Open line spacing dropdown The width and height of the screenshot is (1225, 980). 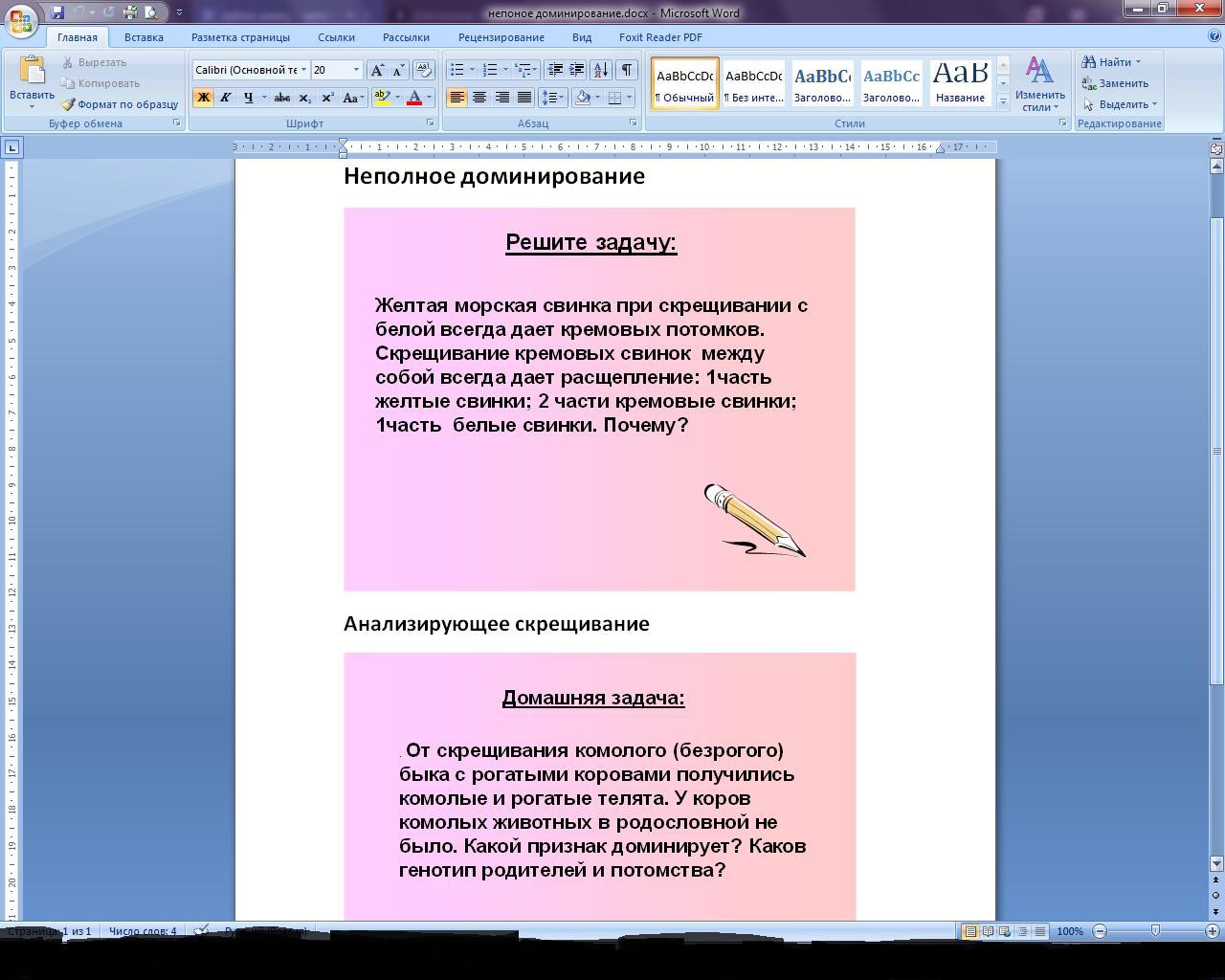pyautogui.click(x=551, y=98)
